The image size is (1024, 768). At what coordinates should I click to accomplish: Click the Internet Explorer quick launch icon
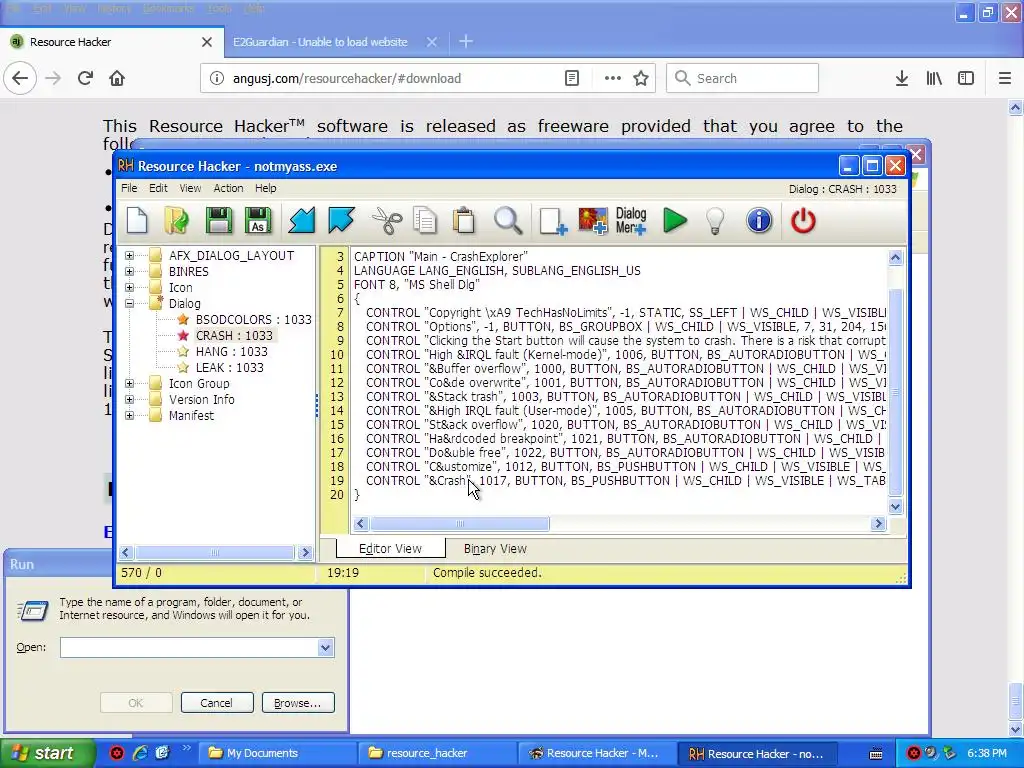tap(140, 753)
